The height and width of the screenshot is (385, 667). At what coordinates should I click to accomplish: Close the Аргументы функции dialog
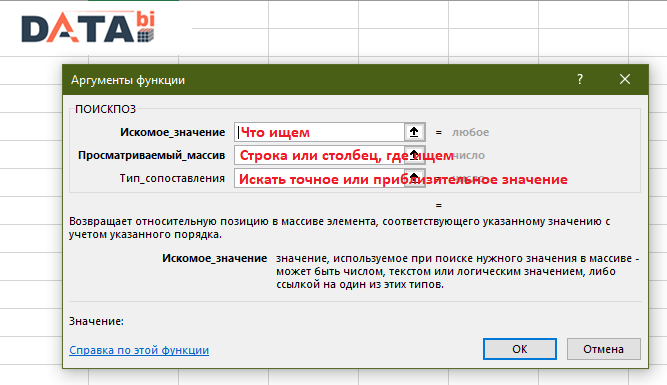click(x=625, y=79)
